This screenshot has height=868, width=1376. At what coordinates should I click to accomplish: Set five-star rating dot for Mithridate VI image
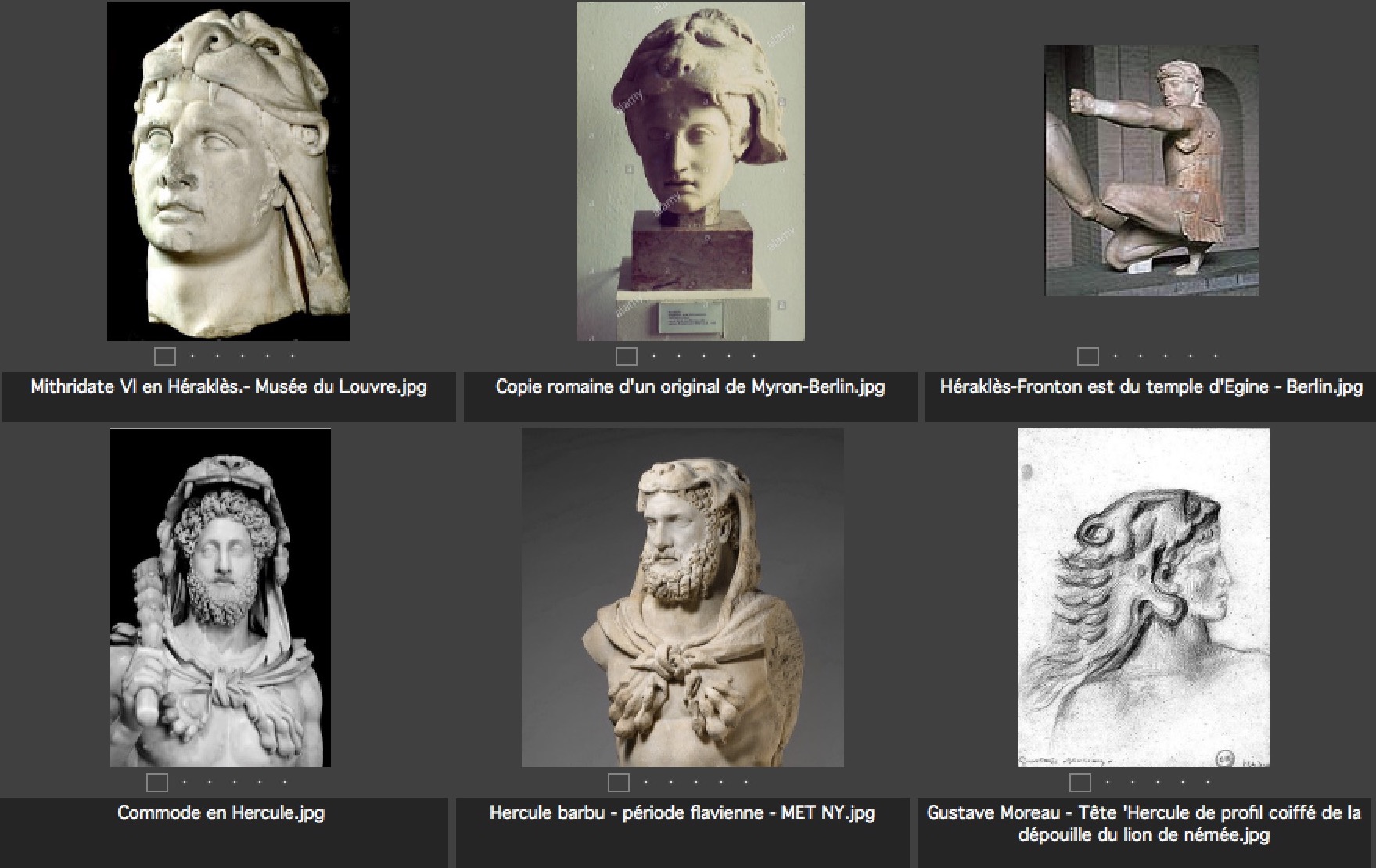(293, 356)
